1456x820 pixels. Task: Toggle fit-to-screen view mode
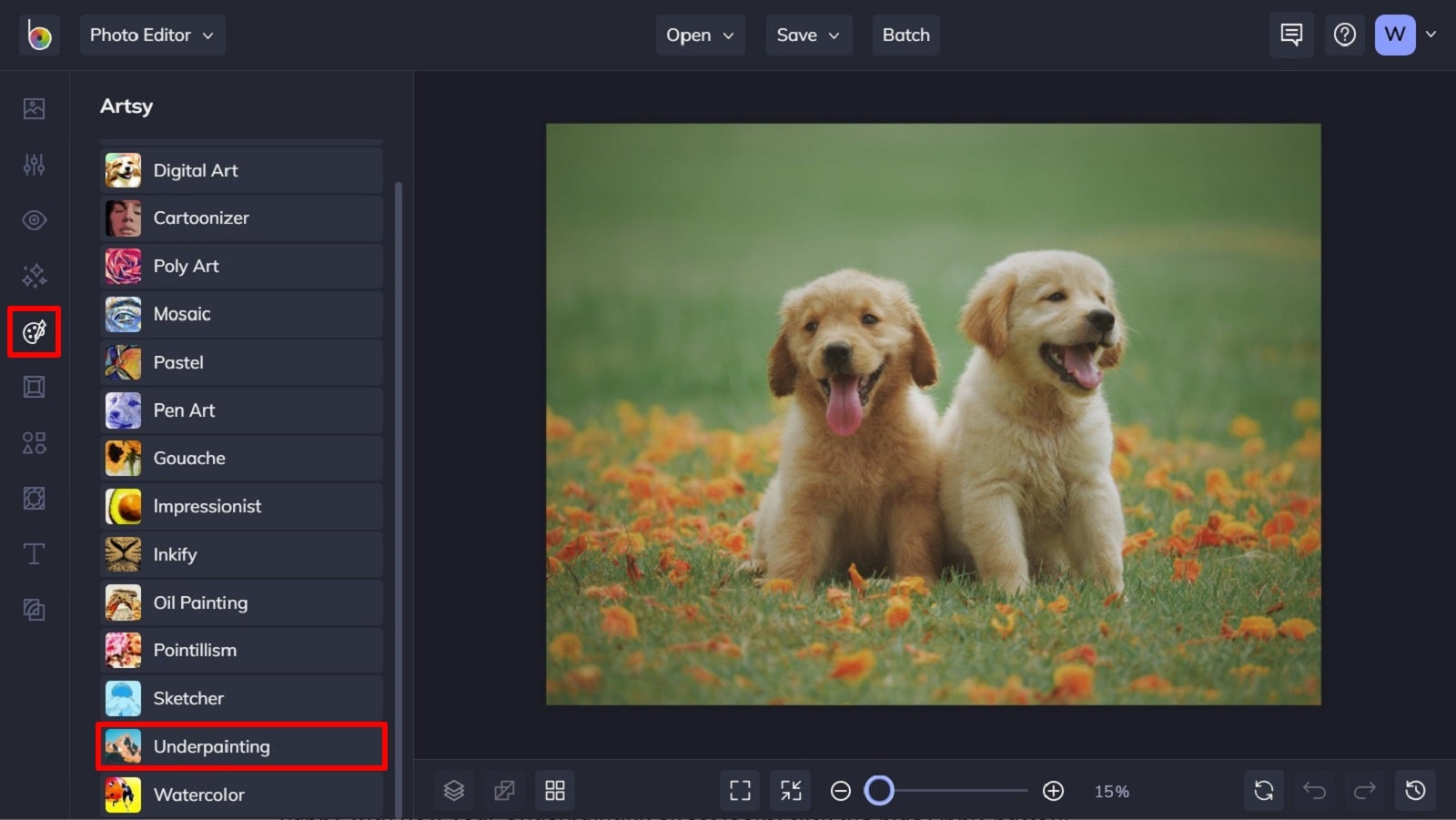tap(790, 790)
